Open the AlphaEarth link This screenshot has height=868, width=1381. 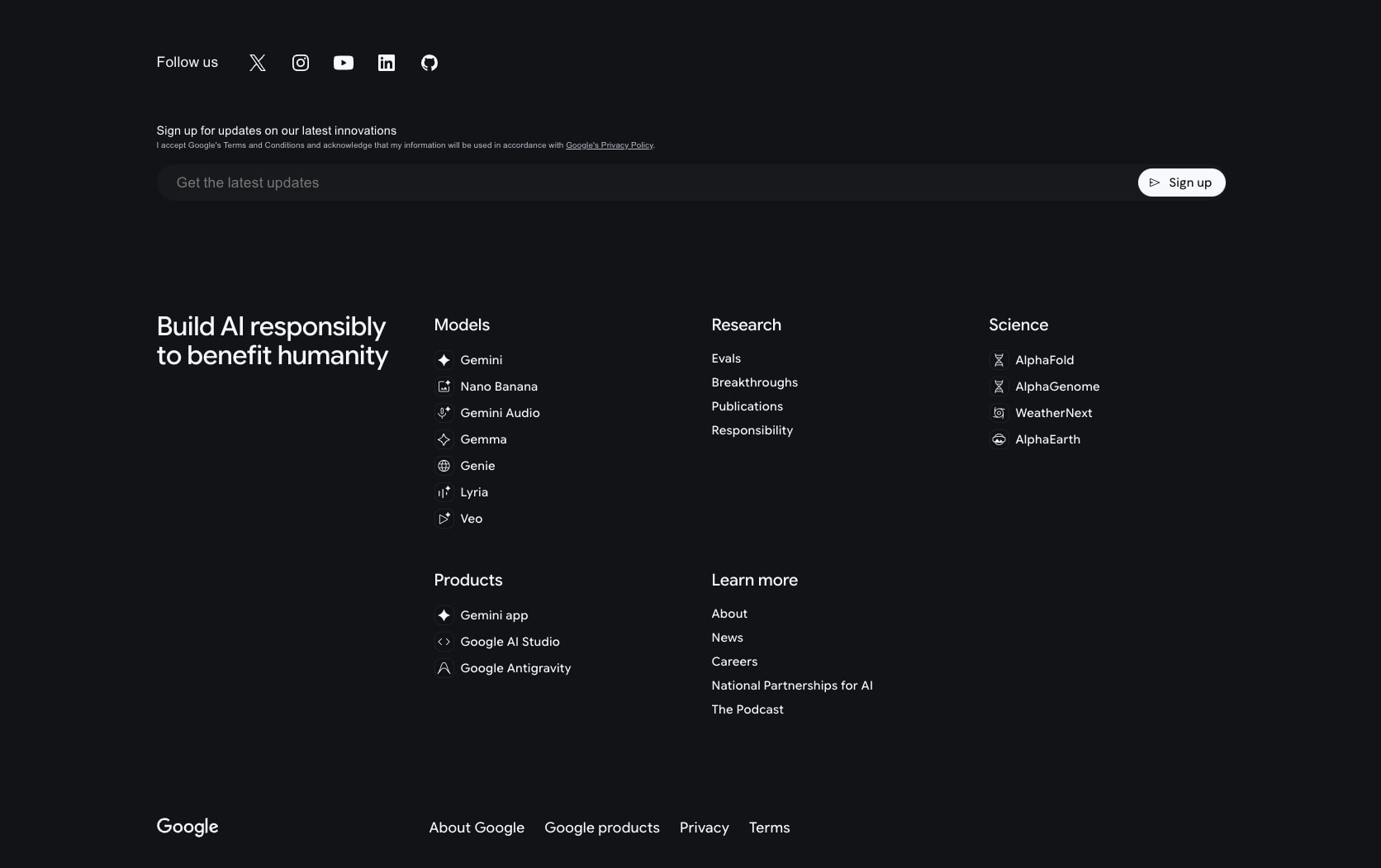[1047, 439]
